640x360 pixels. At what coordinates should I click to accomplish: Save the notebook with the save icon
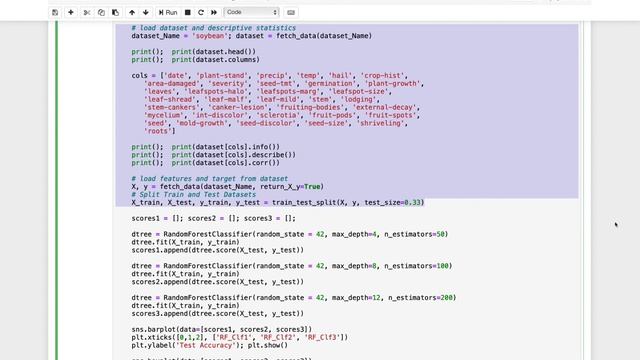tap(55, 13)
